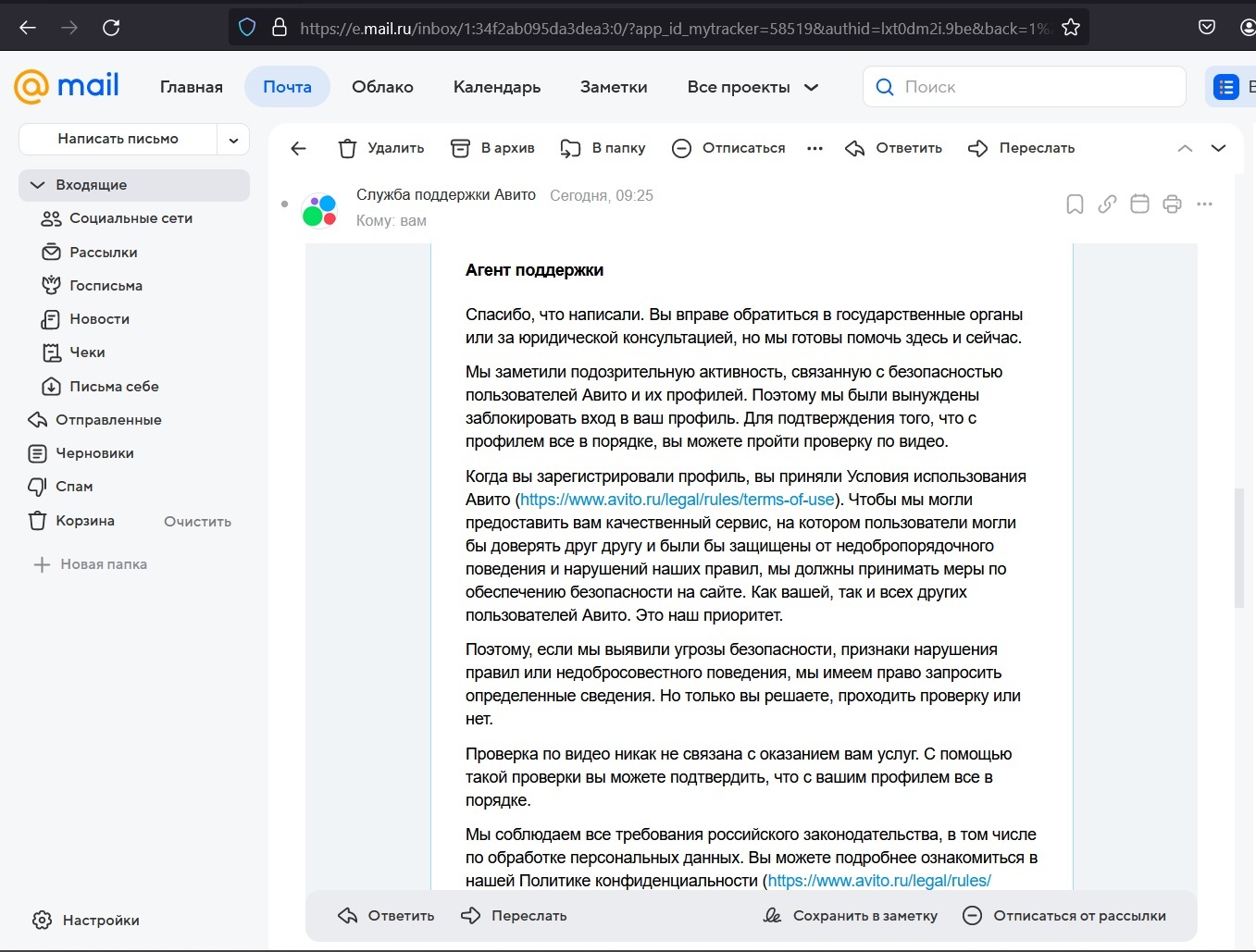Open the three-dot more actions in toolbar
This screenshot has height=952, width=1256.
click(815, 148)
